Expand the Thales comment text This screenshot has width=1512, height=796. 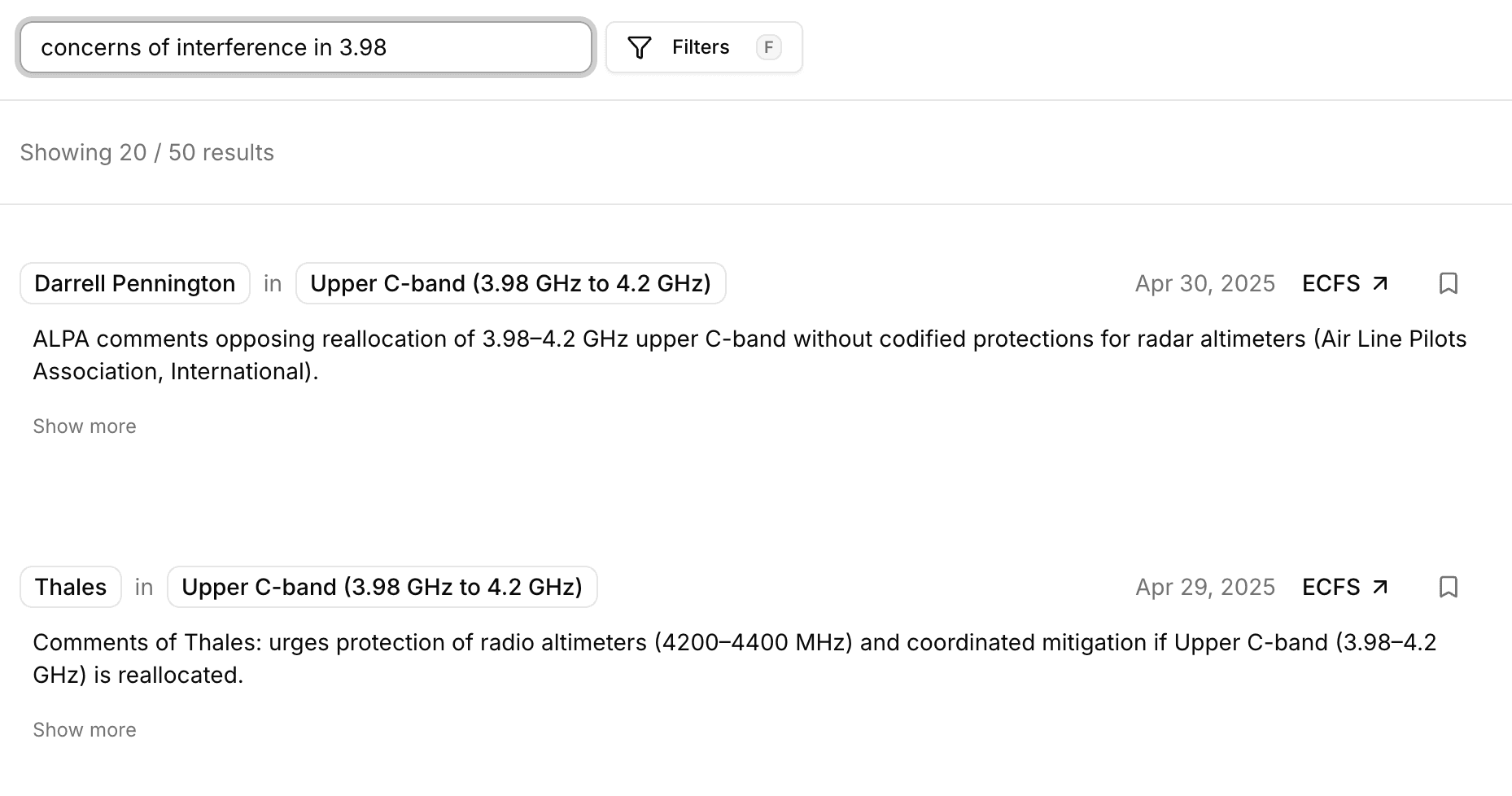[84, 729]
